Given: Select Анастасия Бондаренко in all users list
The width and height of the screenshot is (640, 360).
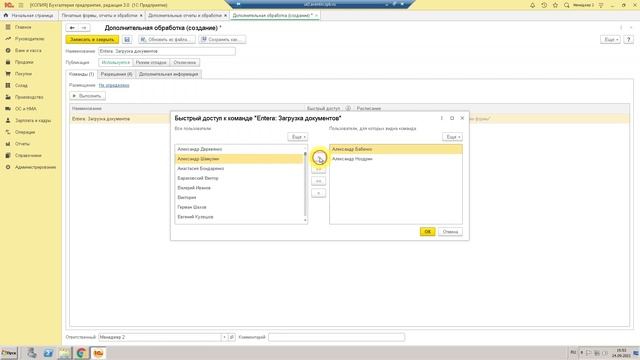Looking at the screenshot, I should click(x=239, y=169).
